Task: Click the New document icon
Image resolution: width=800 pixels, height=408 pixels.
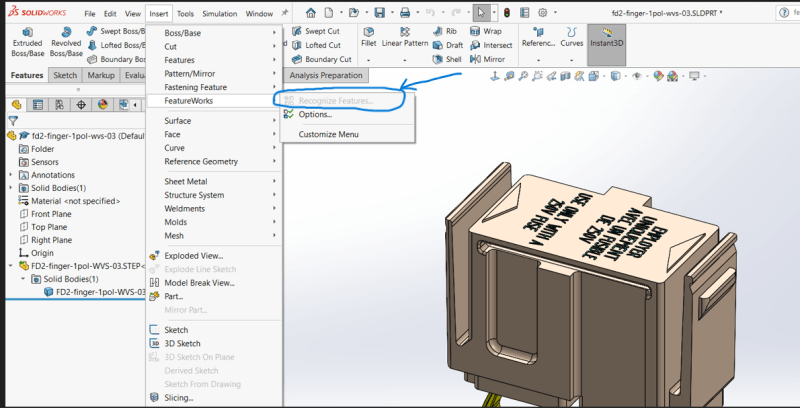Action: point(329,13)
